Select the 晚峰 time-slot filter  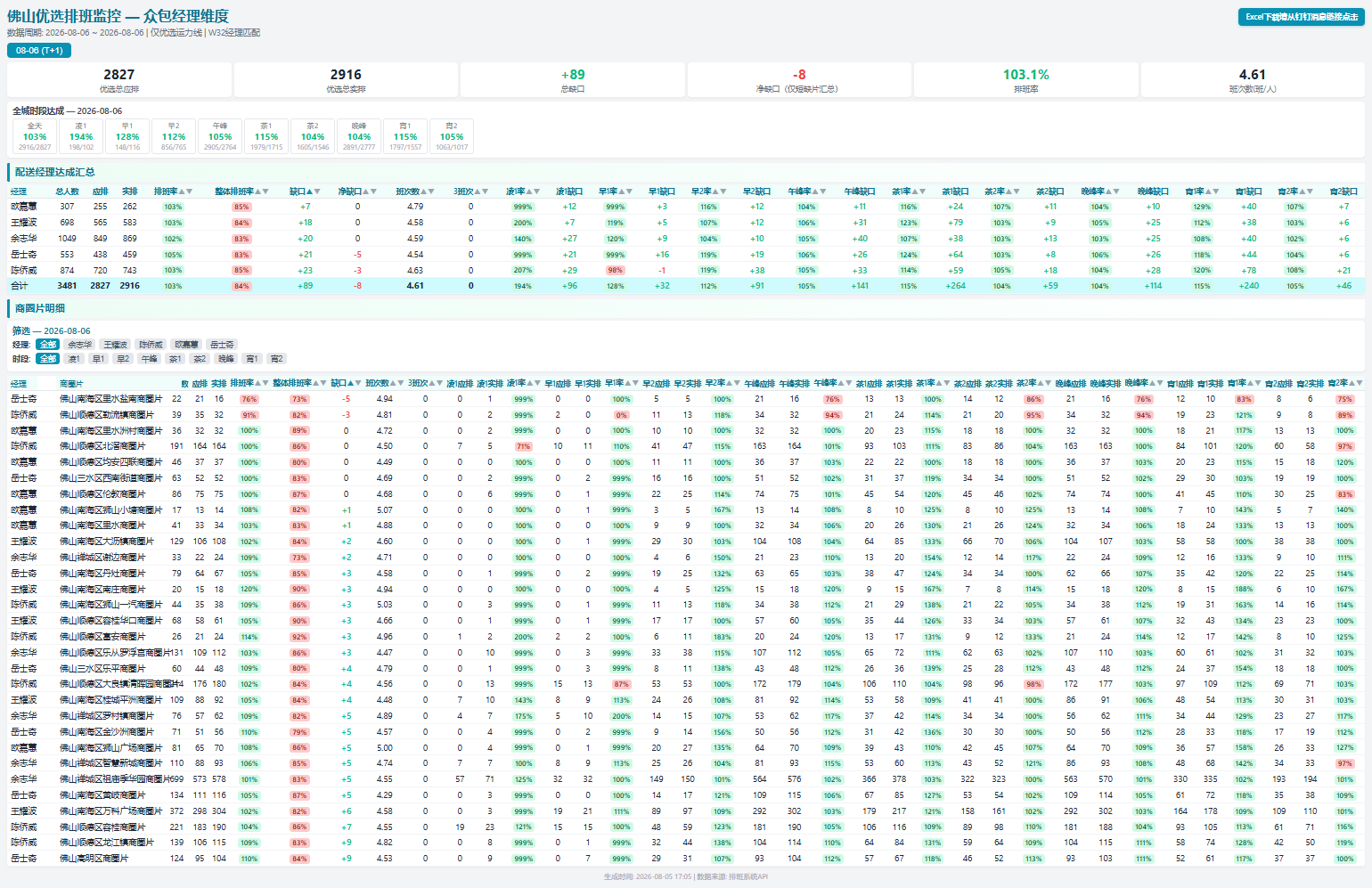coord(226,359)
